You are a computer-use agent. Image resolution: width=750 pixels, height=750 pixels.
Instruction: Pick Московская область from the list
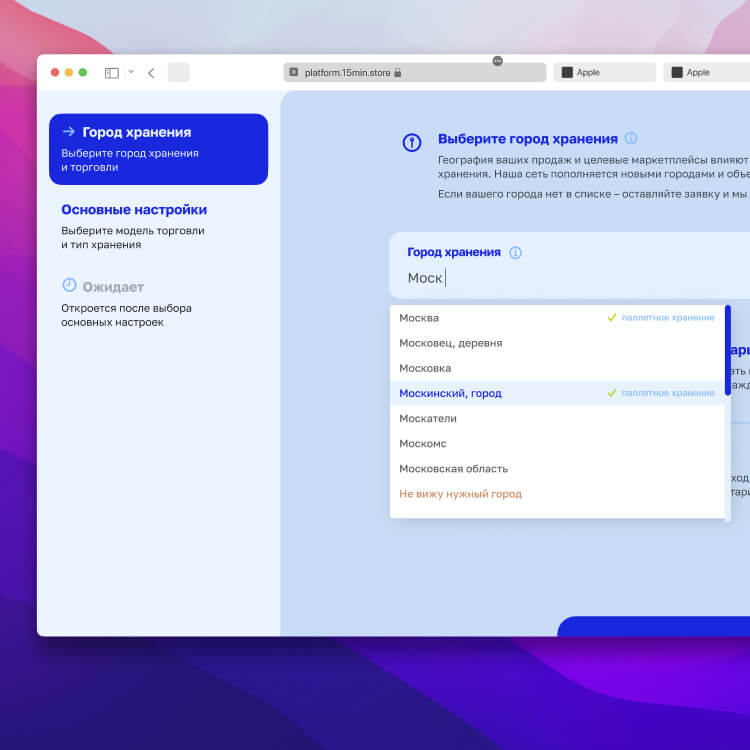pyautogui.click(x=453, y=468)
